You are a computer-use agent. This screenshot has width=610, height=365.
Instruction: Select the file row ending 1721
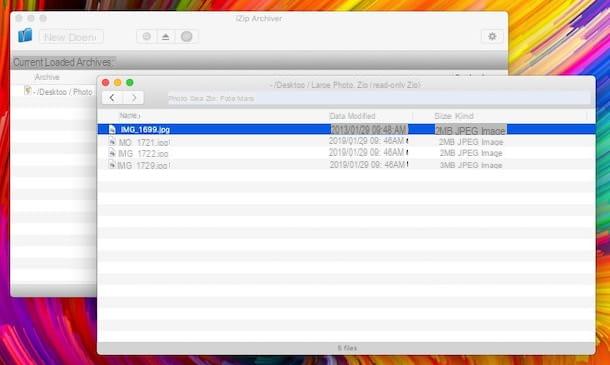coord(346,142)
